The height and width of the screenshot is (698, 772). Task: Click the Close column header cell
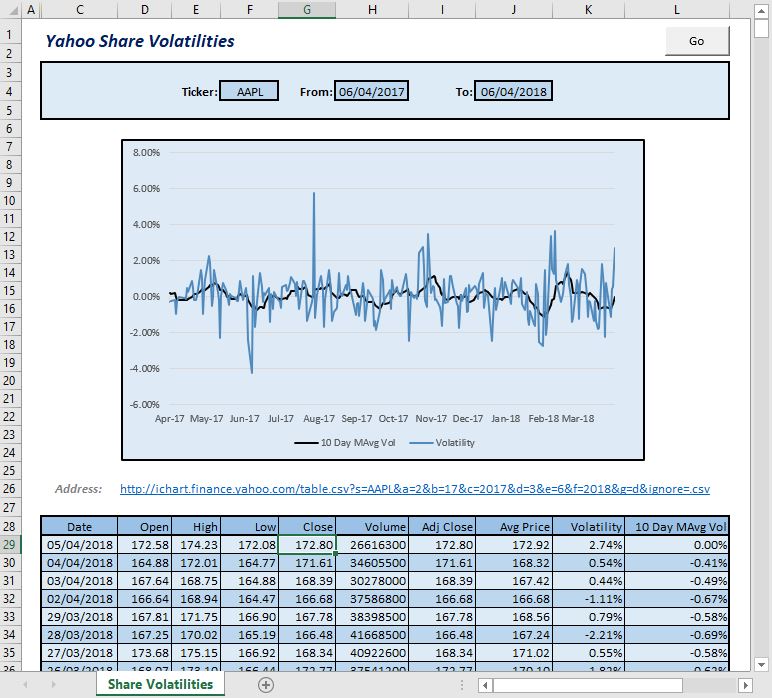(307, 527)
